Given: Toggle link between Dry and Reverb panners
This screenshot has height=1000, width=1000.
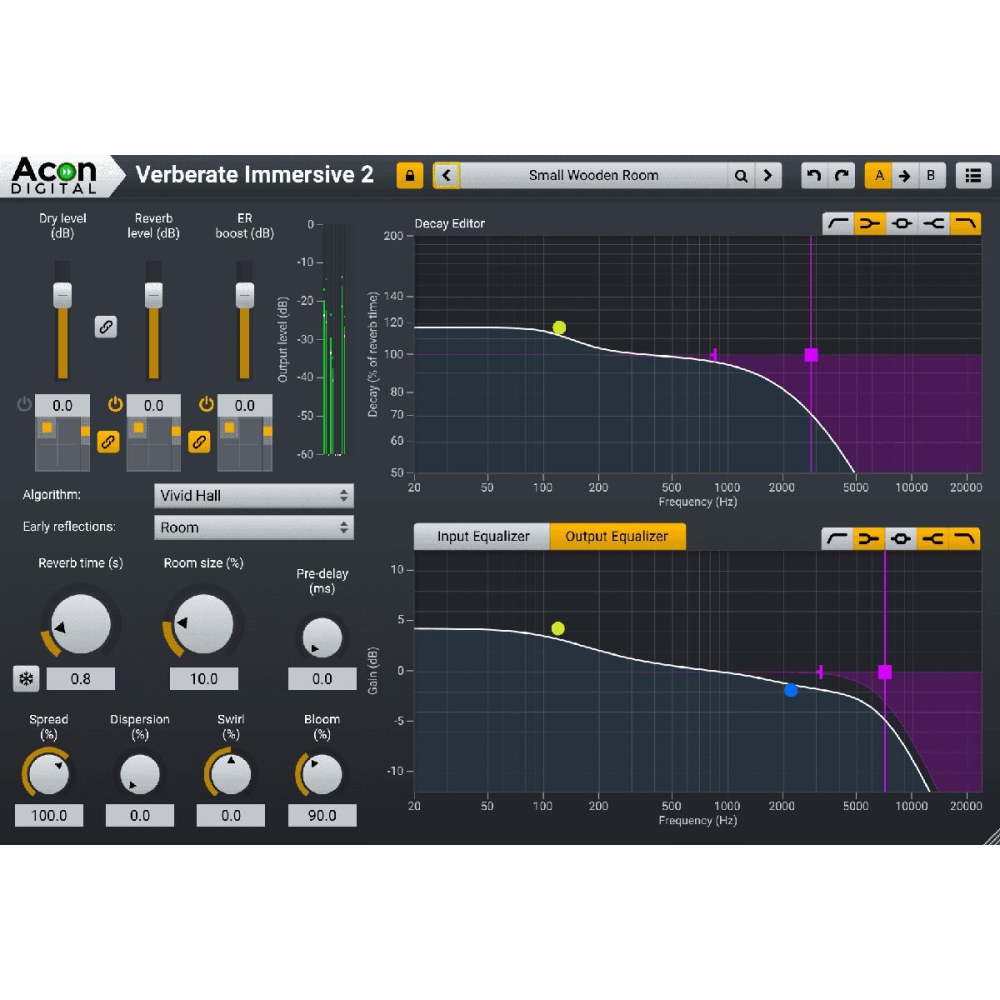Looking at the screenshot, I should click(108, 441).
